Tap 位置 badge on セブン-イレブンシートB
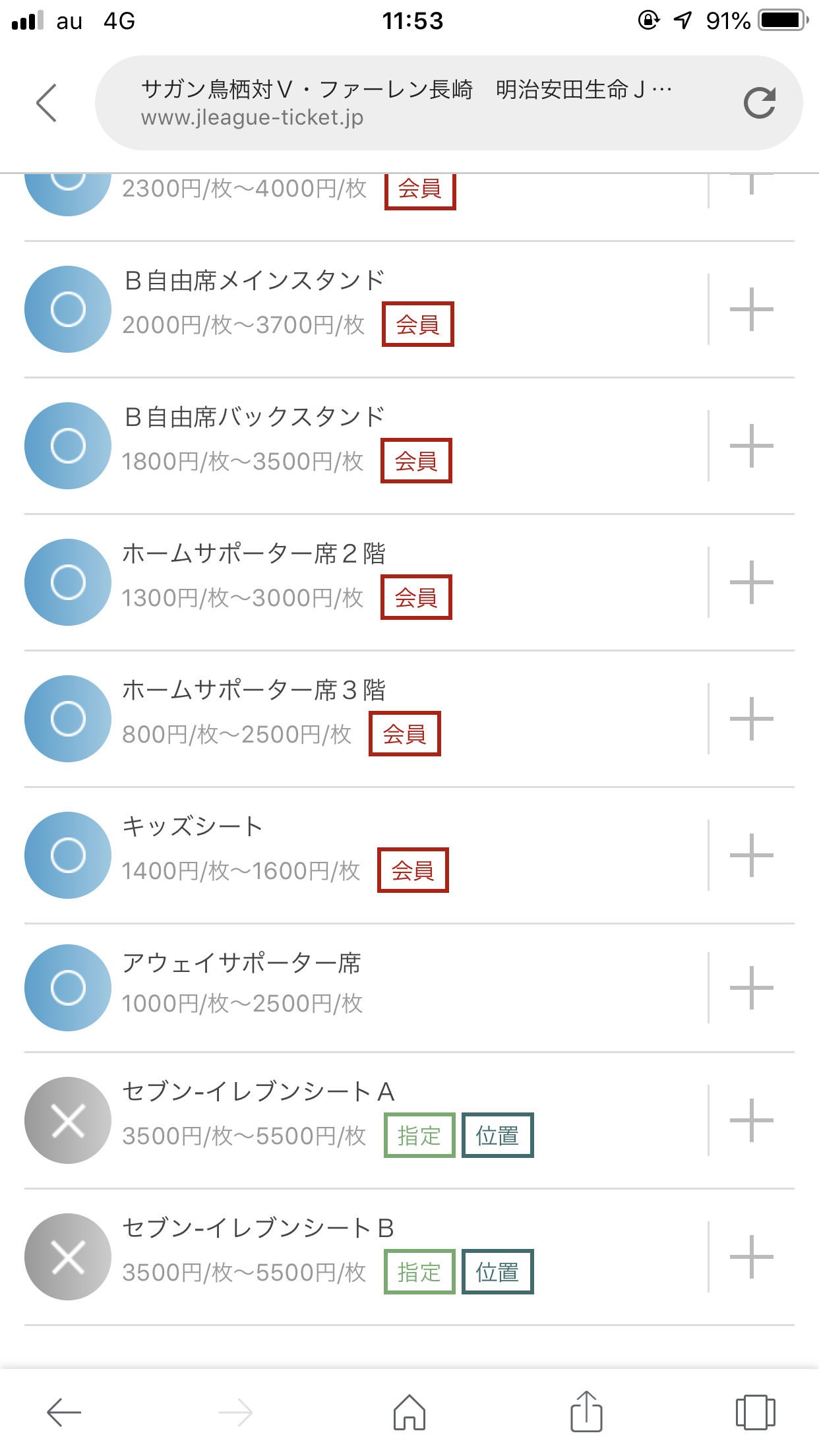 (x=497, y=1272)
